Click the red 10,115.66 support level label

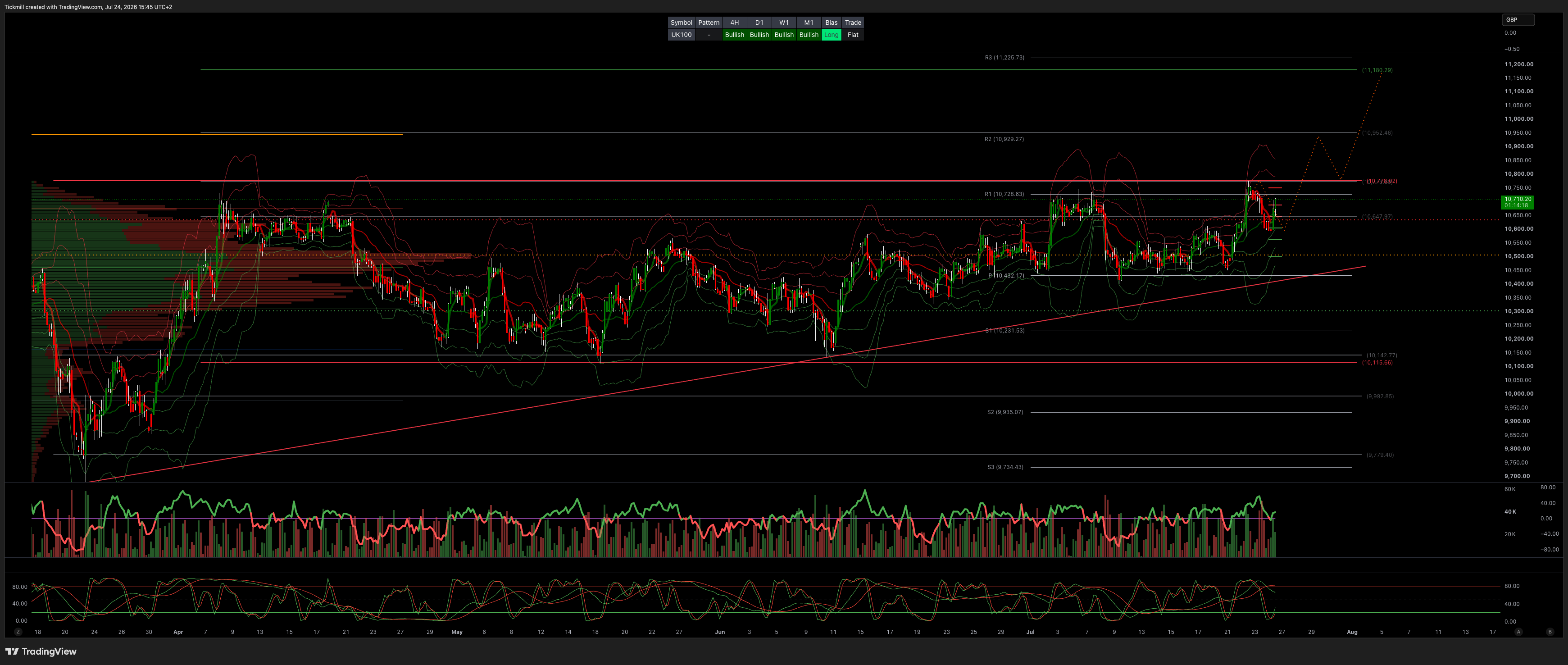(x=1377, y=362)
